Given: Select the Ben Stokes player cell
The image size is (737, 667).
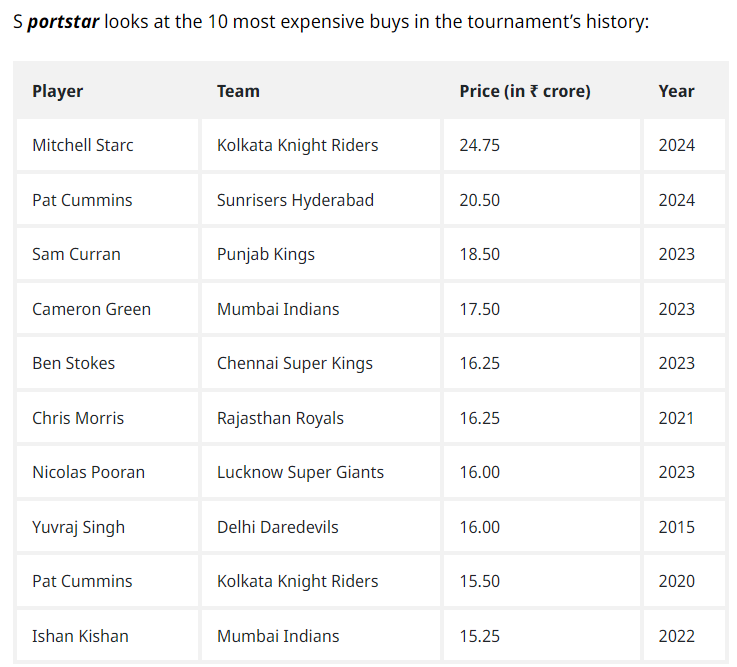Looking at the screenshot, I should 73,363.
